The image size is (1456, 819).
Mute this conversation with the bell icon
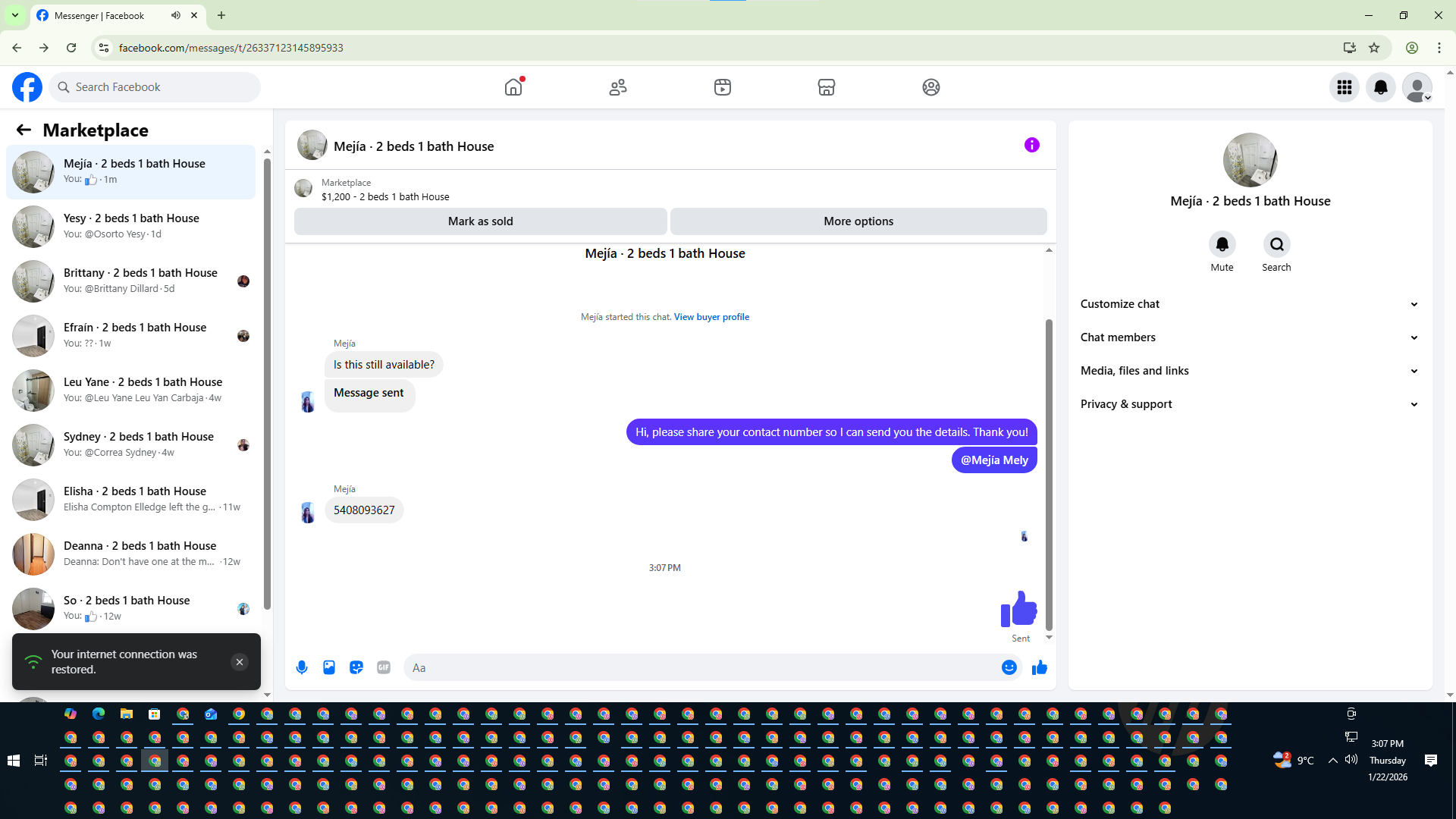(1222, 244)
